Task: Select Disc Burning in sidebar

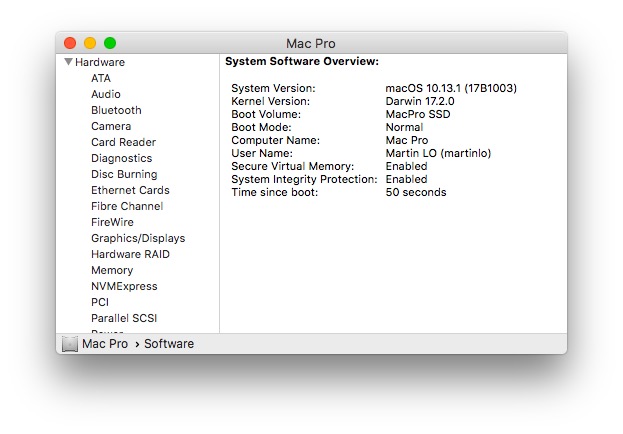Action: (x=124, y=174)
